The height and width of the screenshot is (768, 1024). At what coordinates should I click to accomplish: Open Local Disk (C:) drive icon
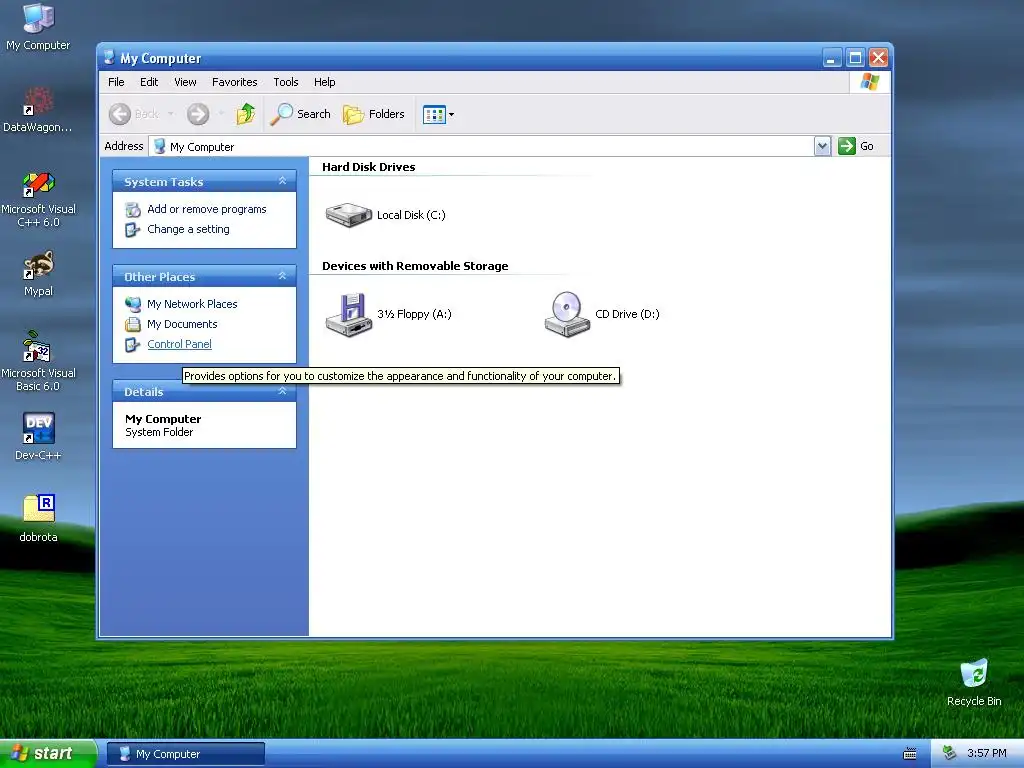pyautogui.click(x=349, y=215)
